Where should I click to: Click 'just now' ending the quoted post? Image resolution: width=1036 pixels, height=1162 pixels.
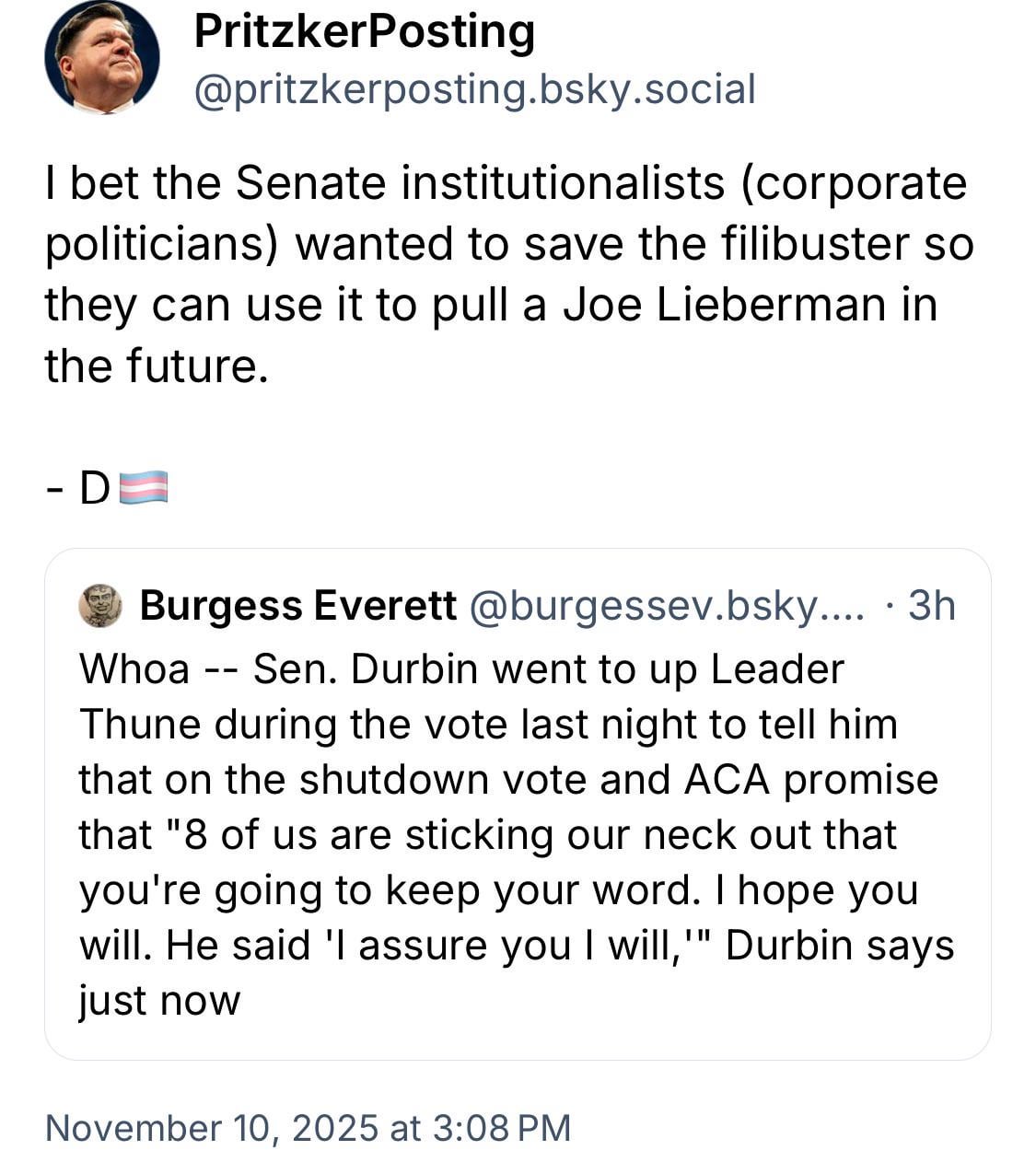pyautogui.click(x=159, y=1001)
